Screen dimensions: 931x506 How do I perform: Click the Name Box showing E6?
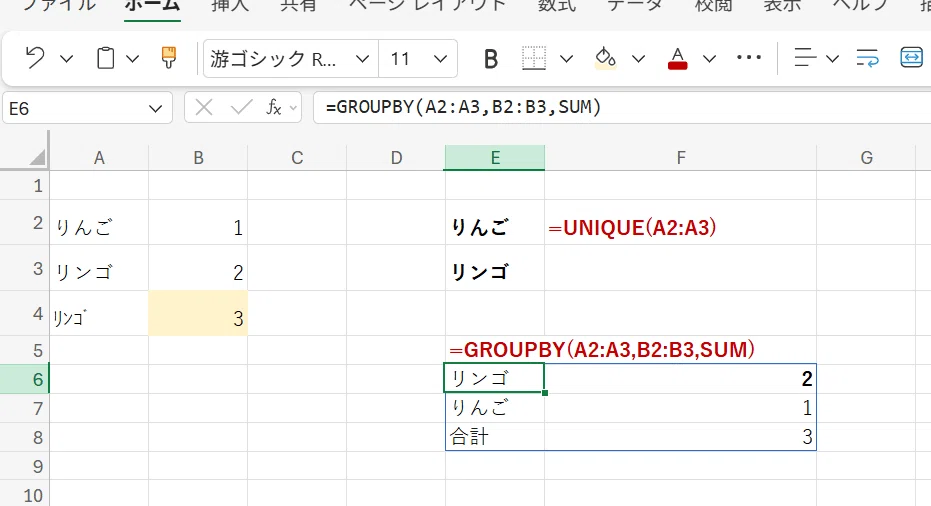click(x=75, y=109)
